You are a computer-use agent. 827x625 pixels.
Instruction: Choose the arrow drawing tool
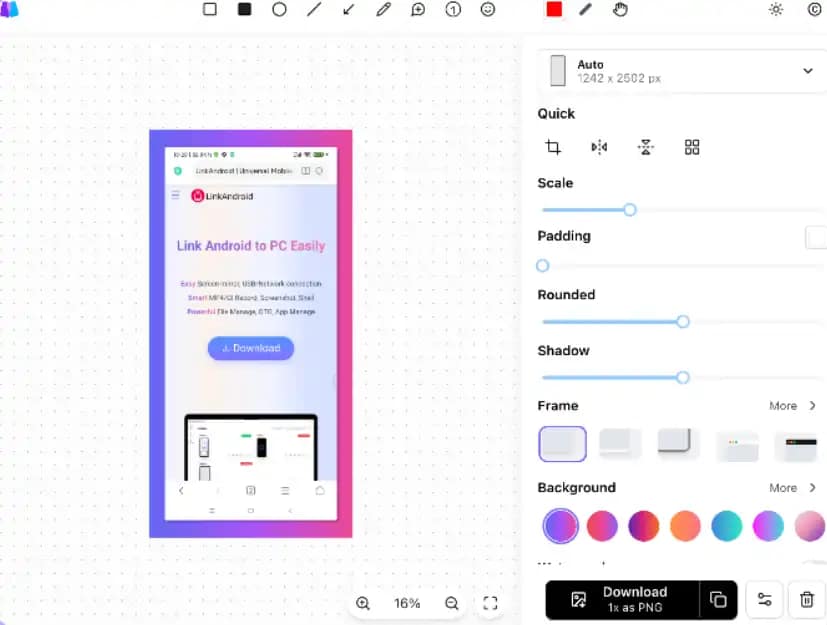(348, 9)
